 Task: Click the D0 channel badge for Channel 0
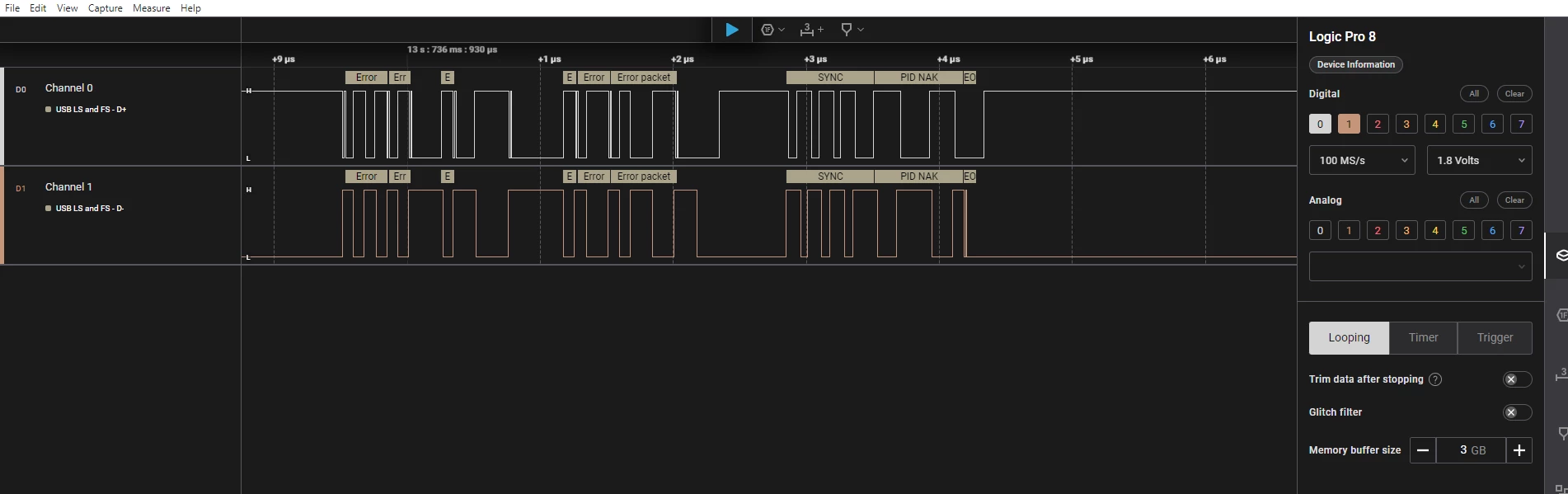[x=21, y=89]
